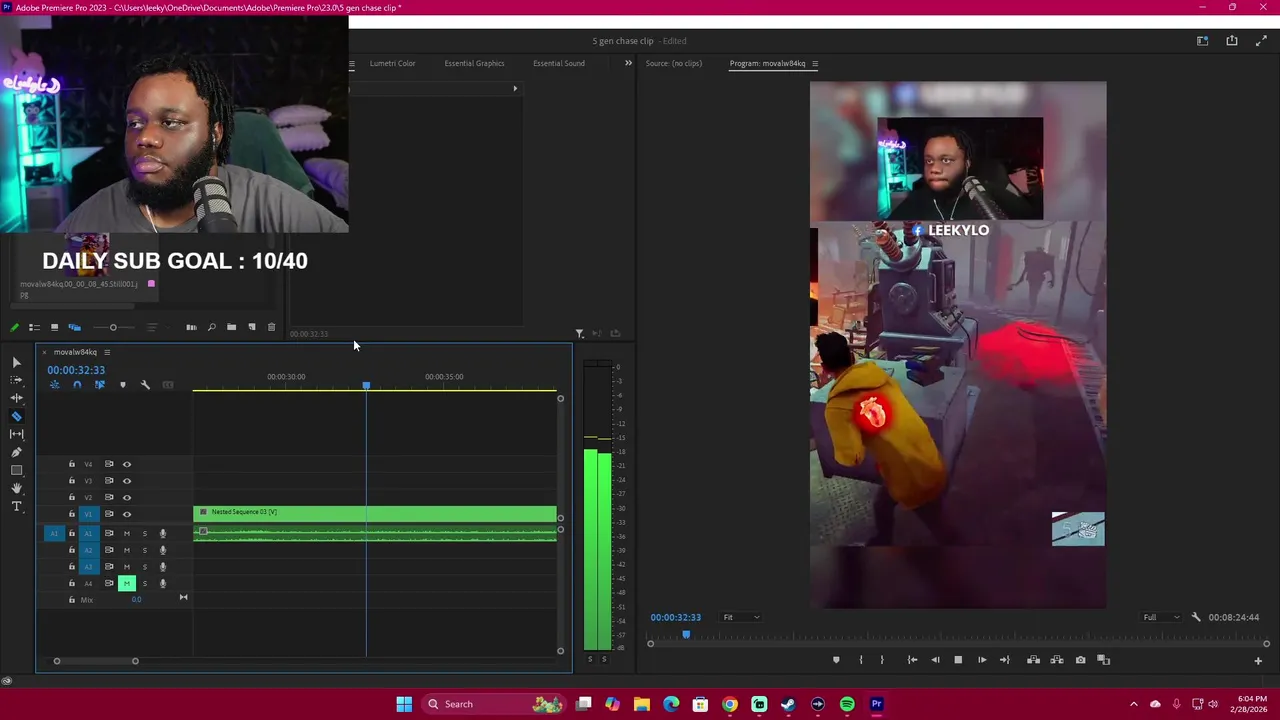
Task: Solo audio track A2
Action: point(144,550)
